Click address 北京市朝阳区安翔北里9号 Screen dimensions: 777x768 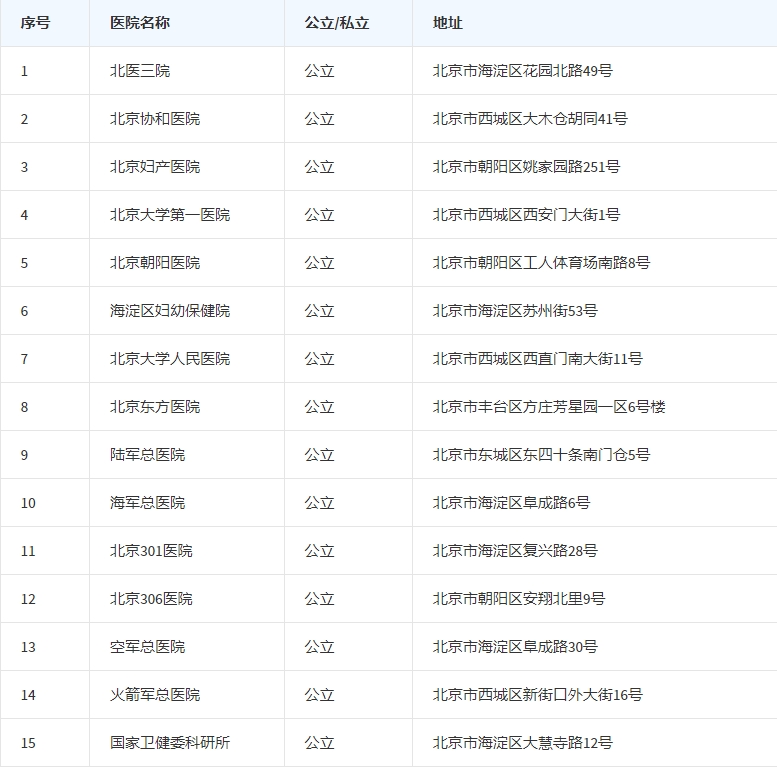tap(519, 599)
